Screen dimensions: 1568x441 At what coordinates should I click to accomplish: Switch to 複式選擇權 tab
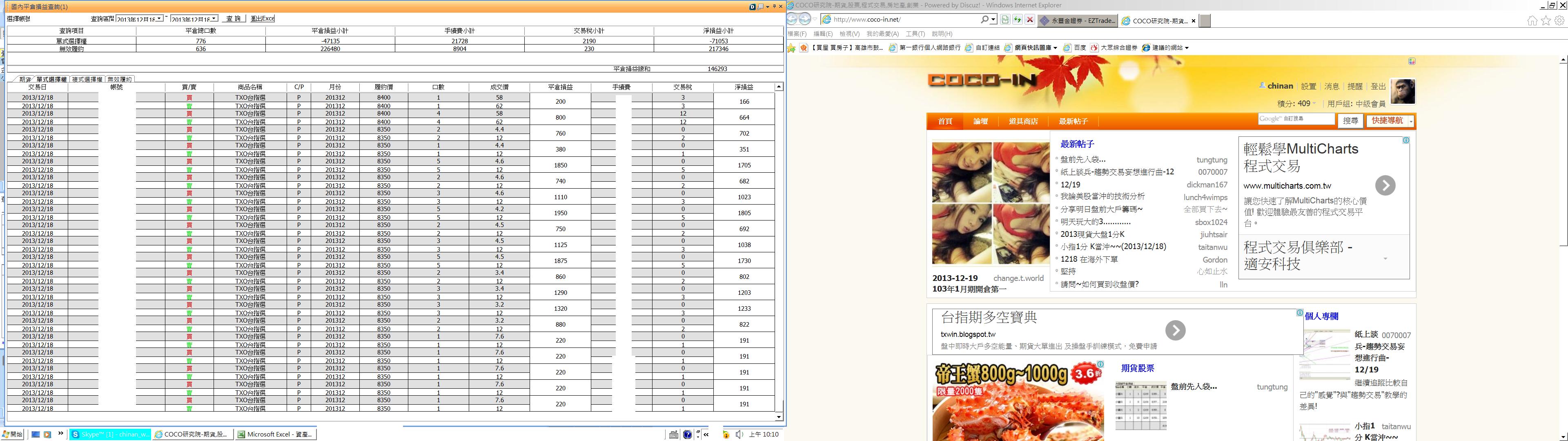[x=87, y=79]
